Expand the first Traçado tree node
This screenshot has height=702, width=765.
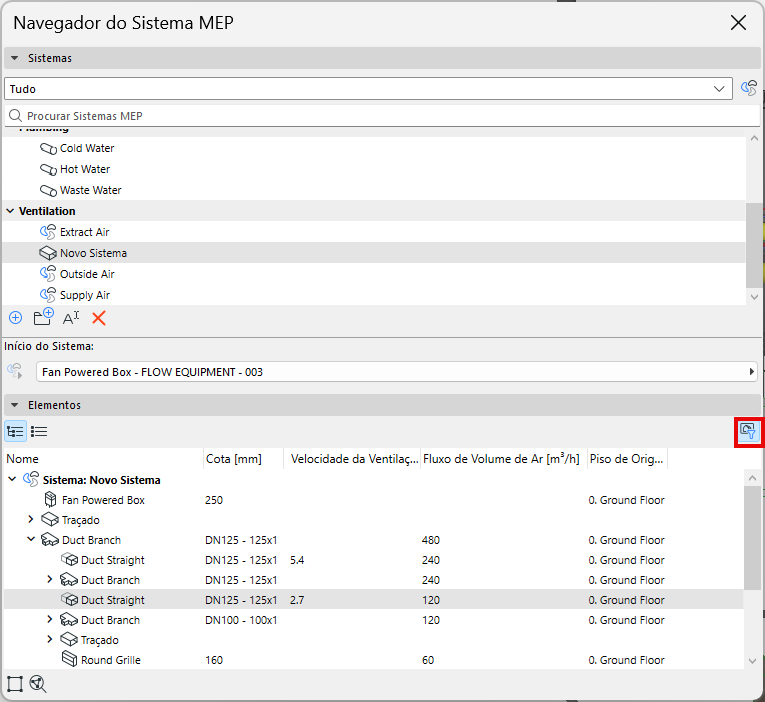click(31, 520)
